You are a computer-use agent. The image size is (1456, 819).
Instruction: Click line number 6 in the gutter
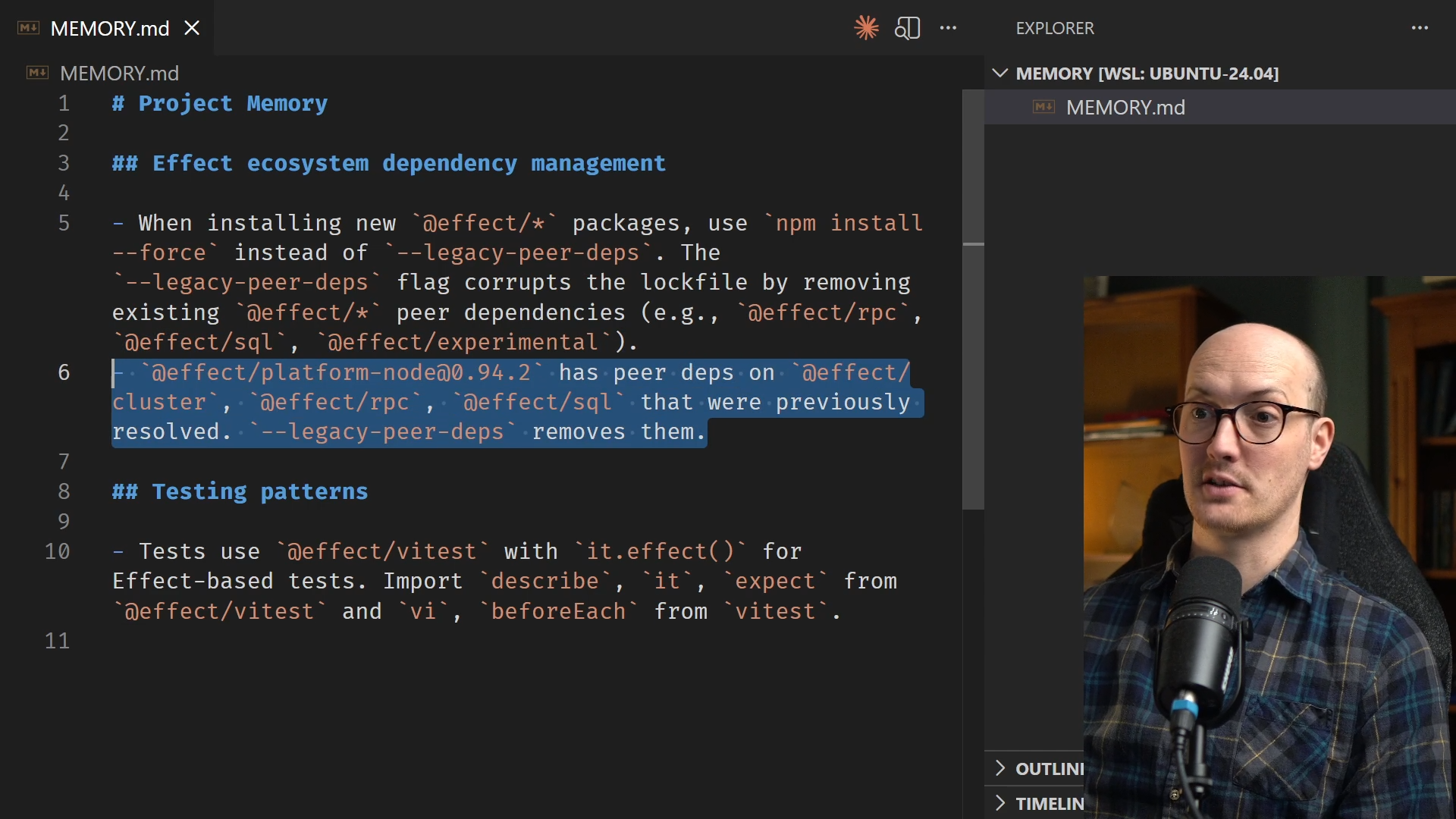[64, 372]
